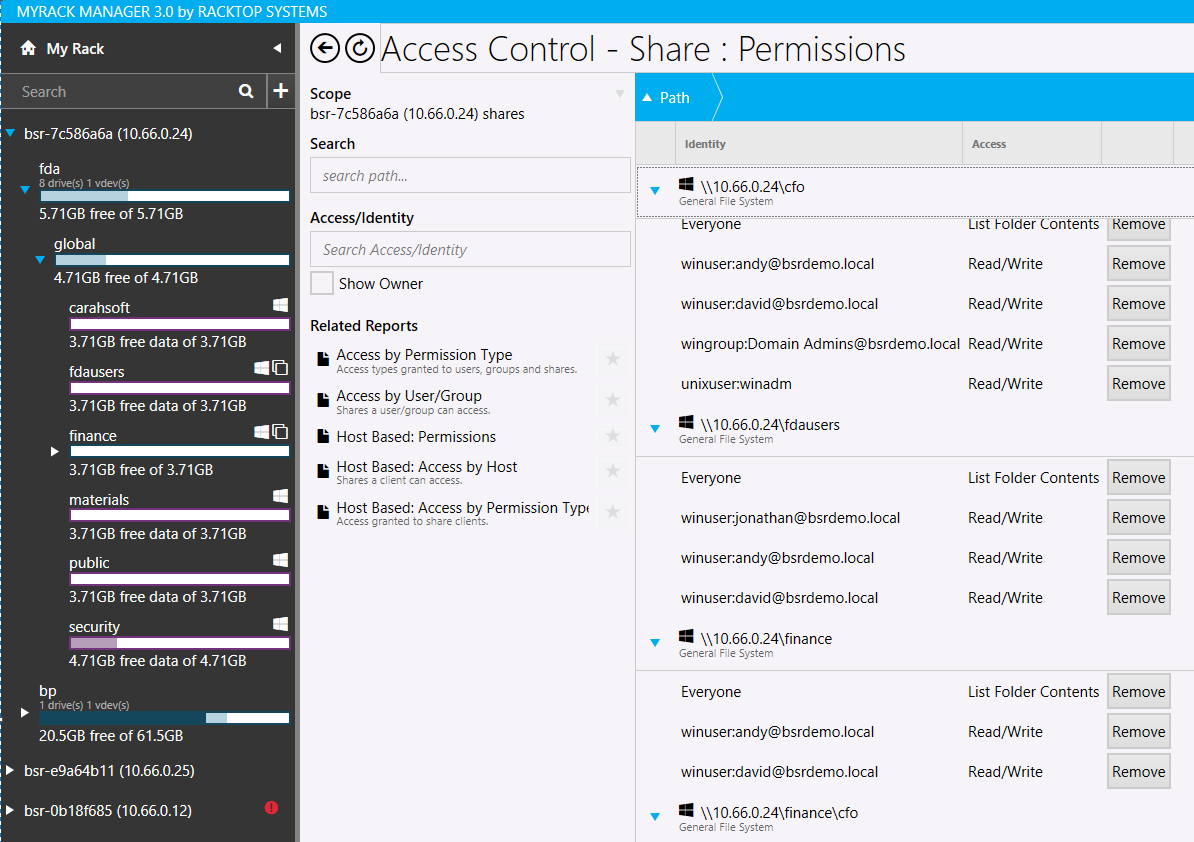Collapse the \\10.66.0.24\finance\cfo share group

point(655,817)
